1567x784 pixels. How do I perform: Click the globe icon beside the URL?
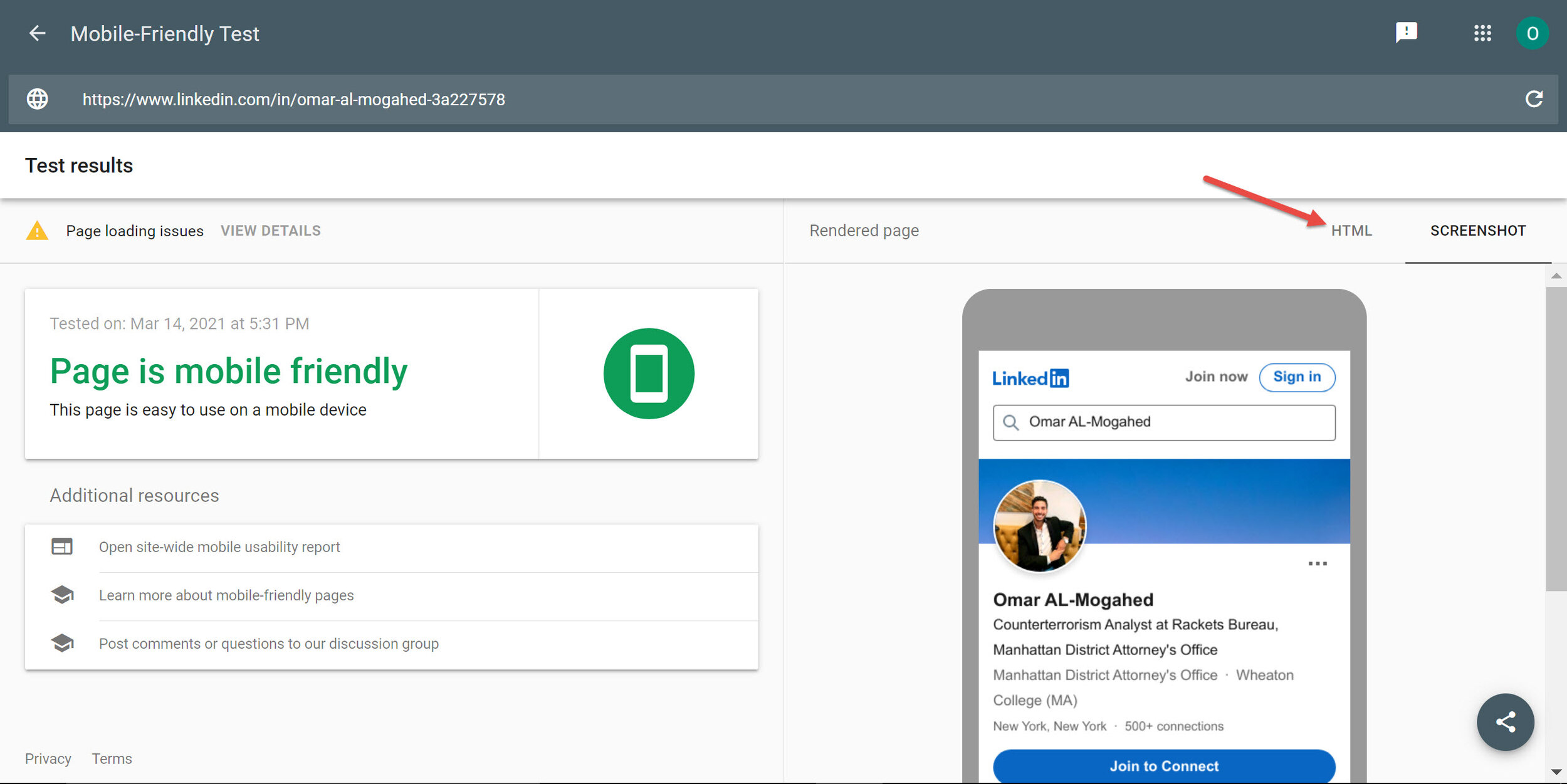click(38, 99)
